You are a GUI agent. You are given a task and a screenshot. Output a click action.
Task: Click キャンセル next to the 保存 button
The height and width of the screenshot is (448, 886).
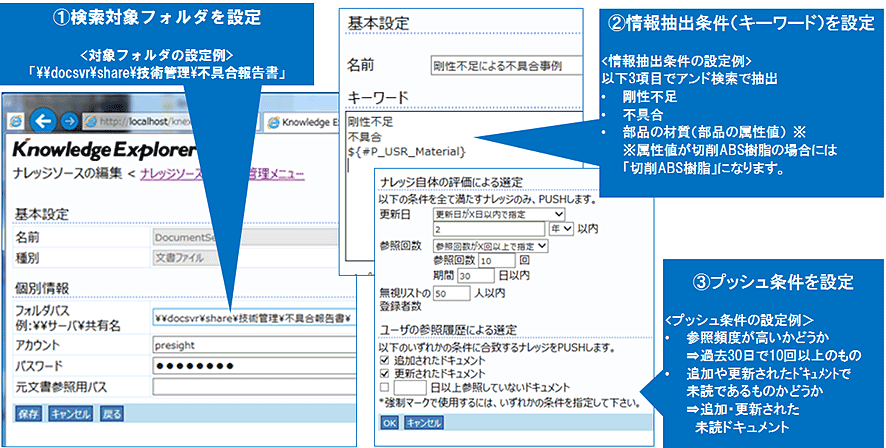[x=71, y=414]
